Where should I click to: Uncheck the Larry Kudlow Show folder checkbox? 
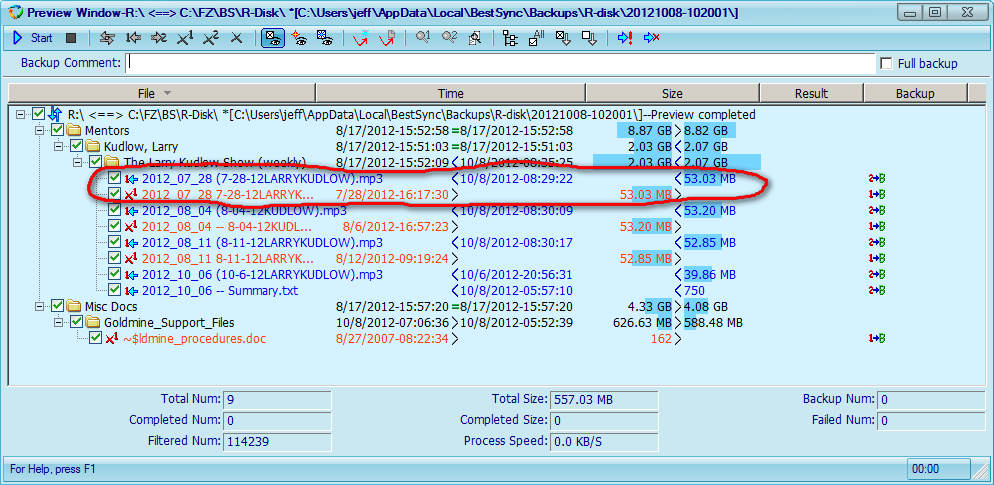click(x=96, y=162)
